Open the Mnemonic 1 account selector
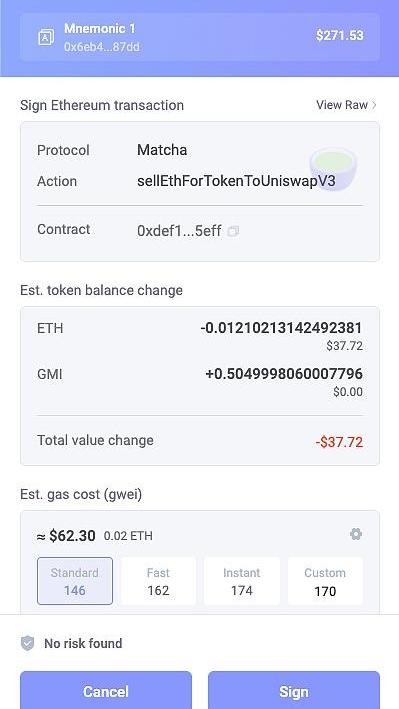The width and height of the screenshot is (399, 709). click(200, 37)
